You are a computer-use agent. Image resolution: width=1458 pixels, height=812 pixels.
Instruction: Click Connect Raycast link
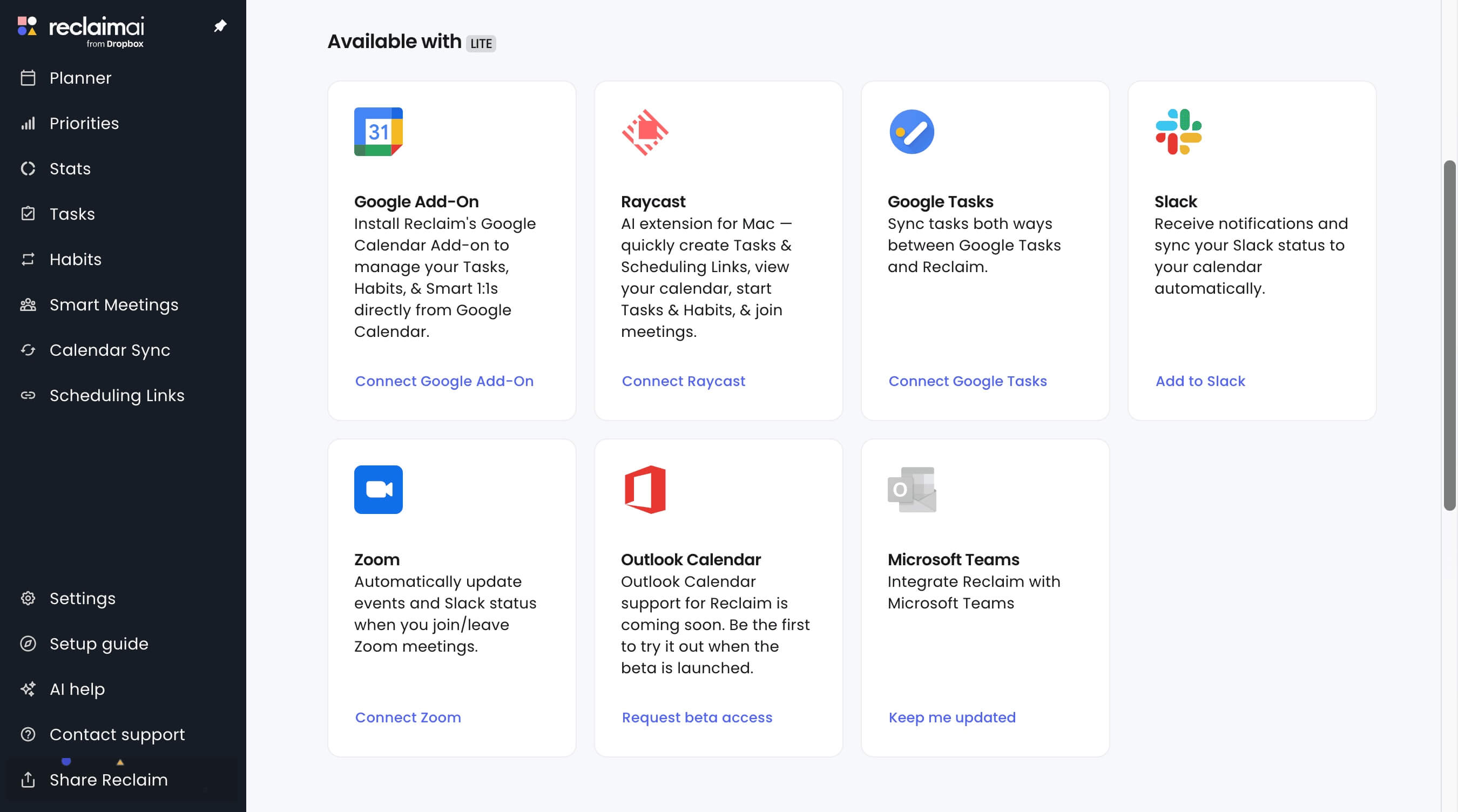point(683,381)
